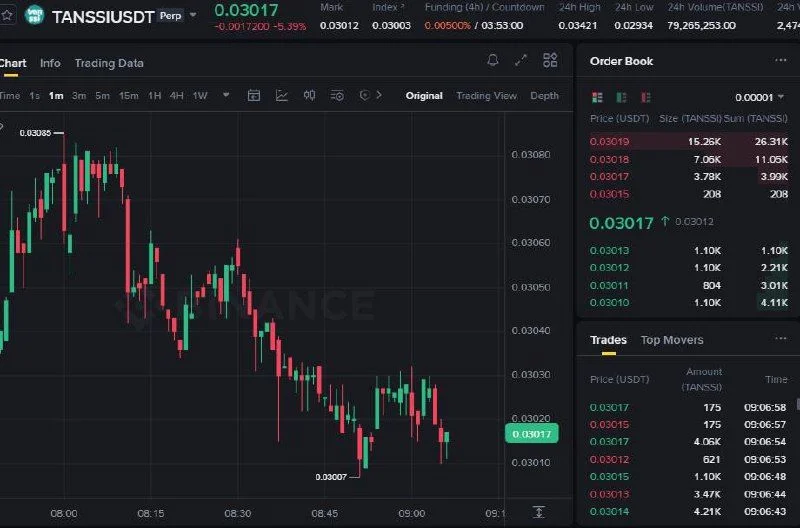This screenshot has height=528, width=800.
Task: Click the Index price label
Action: 388,7
